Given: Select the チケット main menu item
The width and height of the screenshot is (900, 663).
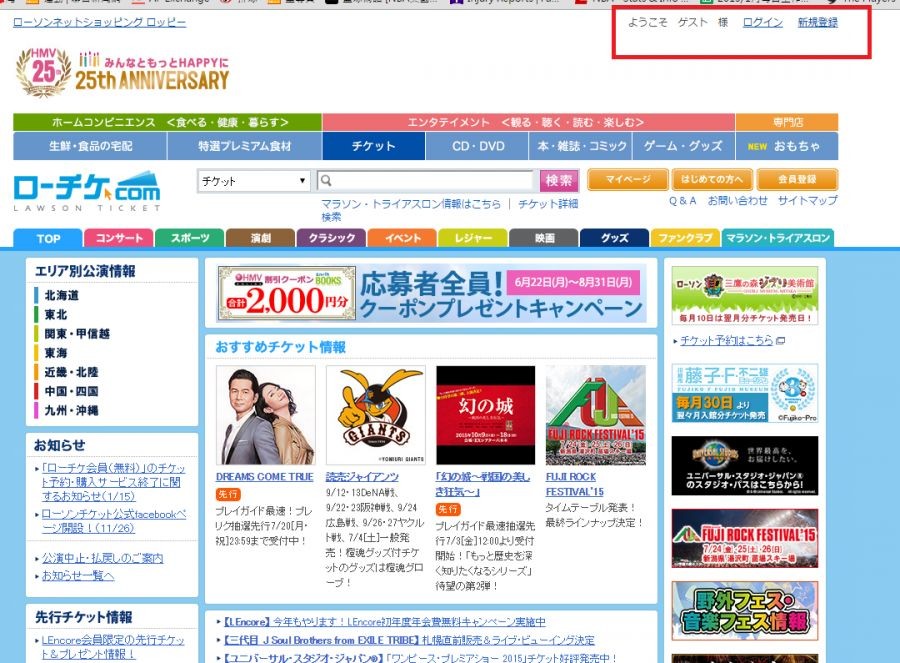Looking at the screenshot, I should click(x=374, y=146).
